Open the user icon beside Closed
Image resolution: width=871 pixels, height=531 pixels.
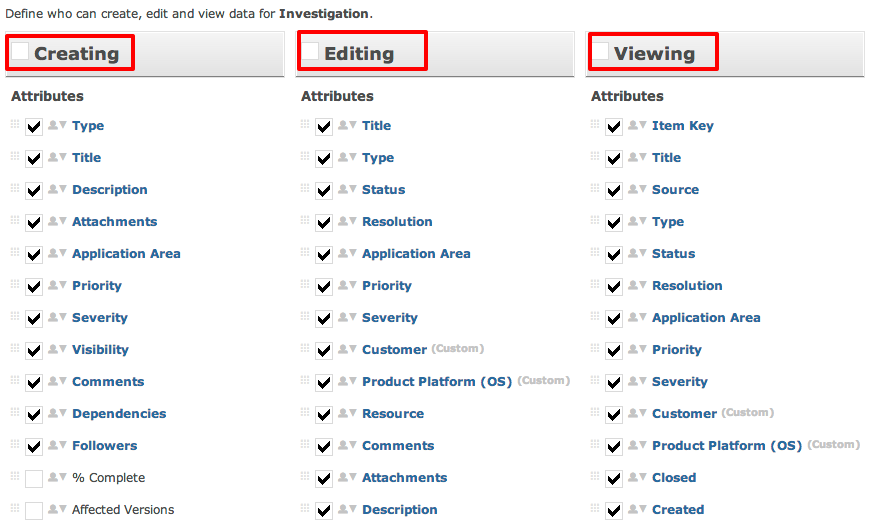click(x=637, y=477)
